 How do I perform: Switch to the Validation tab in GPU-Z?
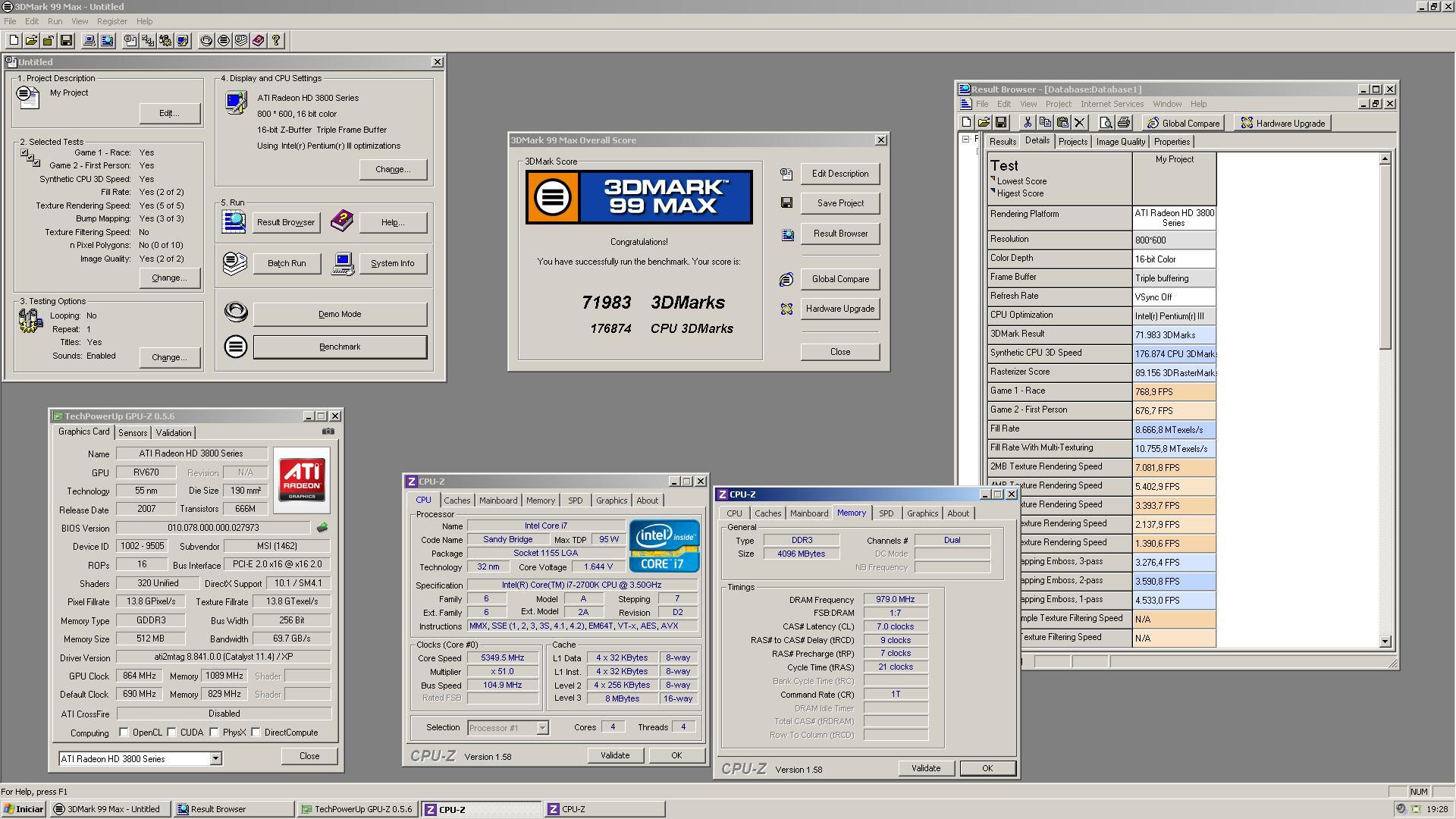[174, 433]
